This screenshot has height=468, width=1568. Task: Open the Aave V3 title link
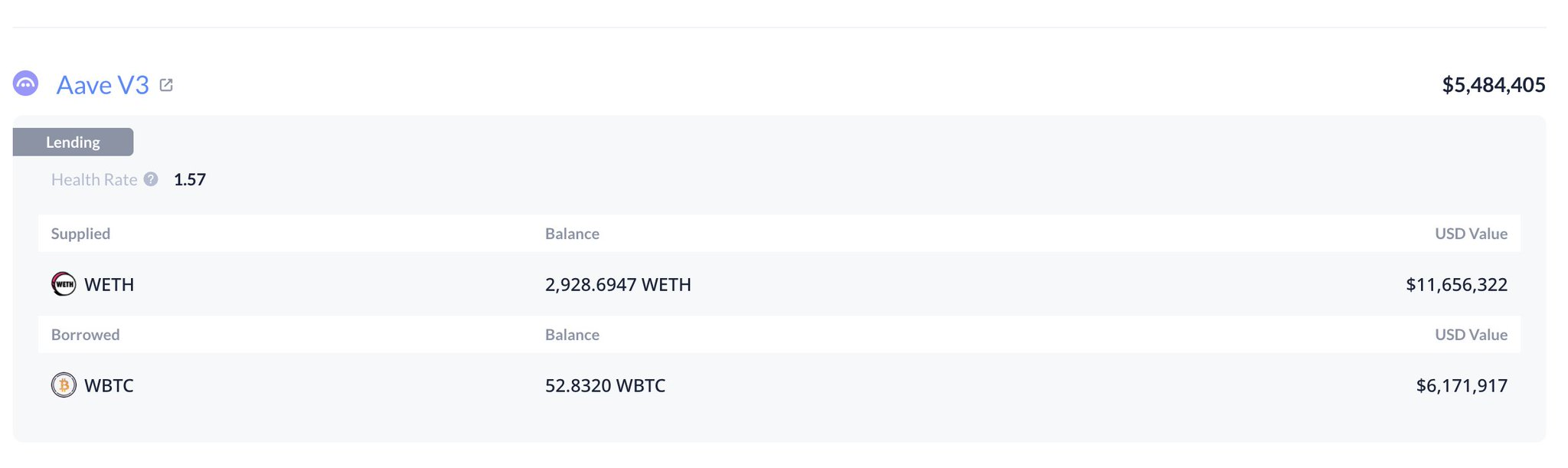coord(103,85)
